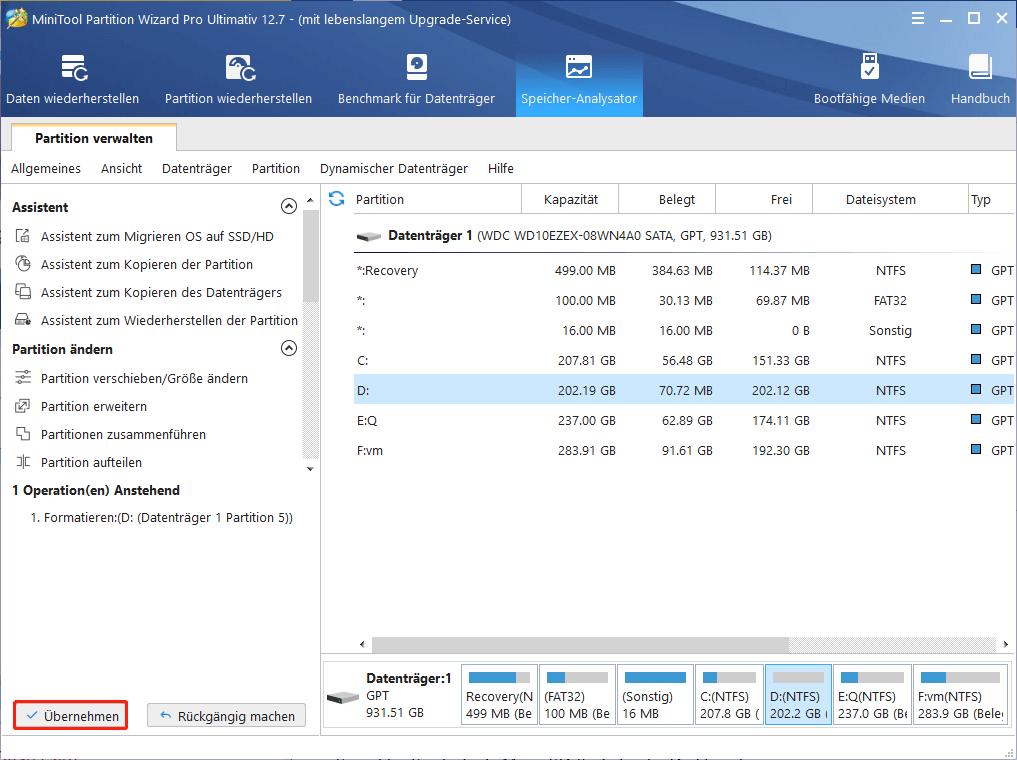
Task: Click the horizontal scrollbar of partition list
Action: (x=580, y=644)
